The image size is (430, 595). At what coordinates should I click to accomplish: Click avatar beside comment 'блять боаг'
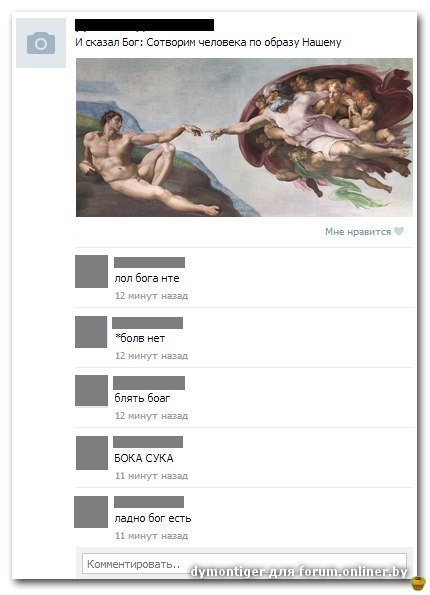[91, 390]
